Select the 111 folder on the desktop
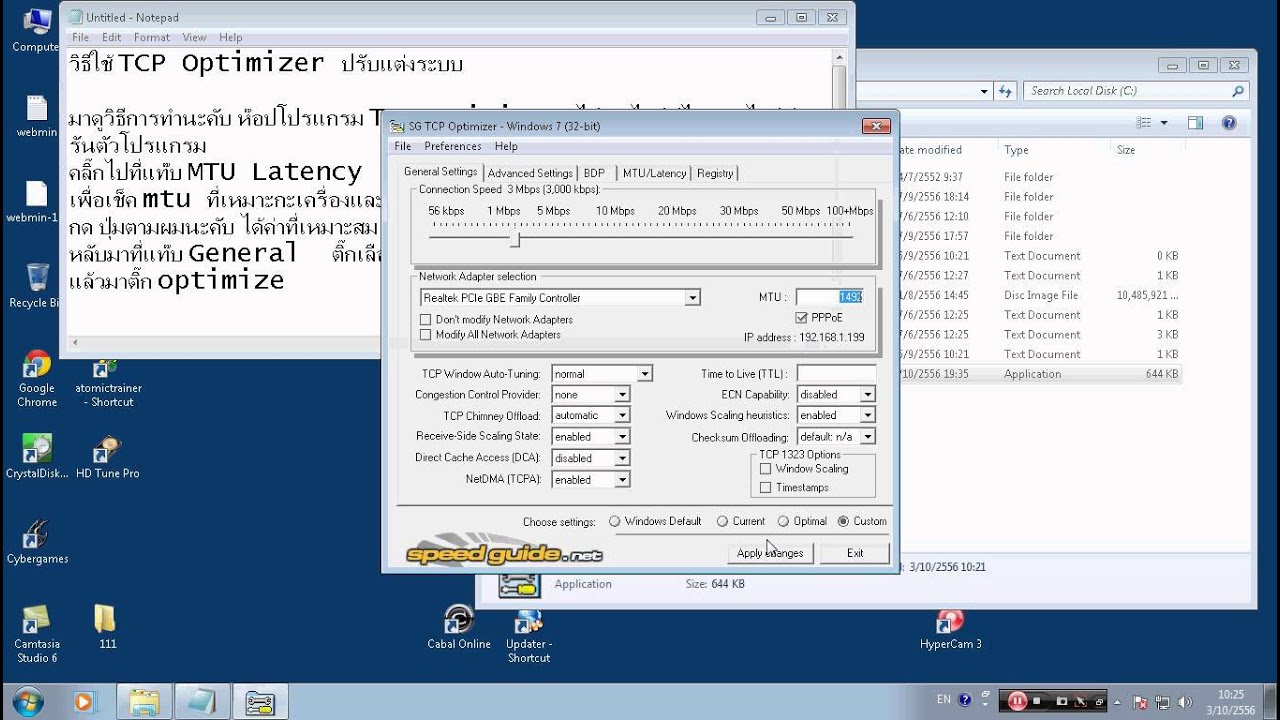This screenshot has width=1280, height=720. coord(107,627)
